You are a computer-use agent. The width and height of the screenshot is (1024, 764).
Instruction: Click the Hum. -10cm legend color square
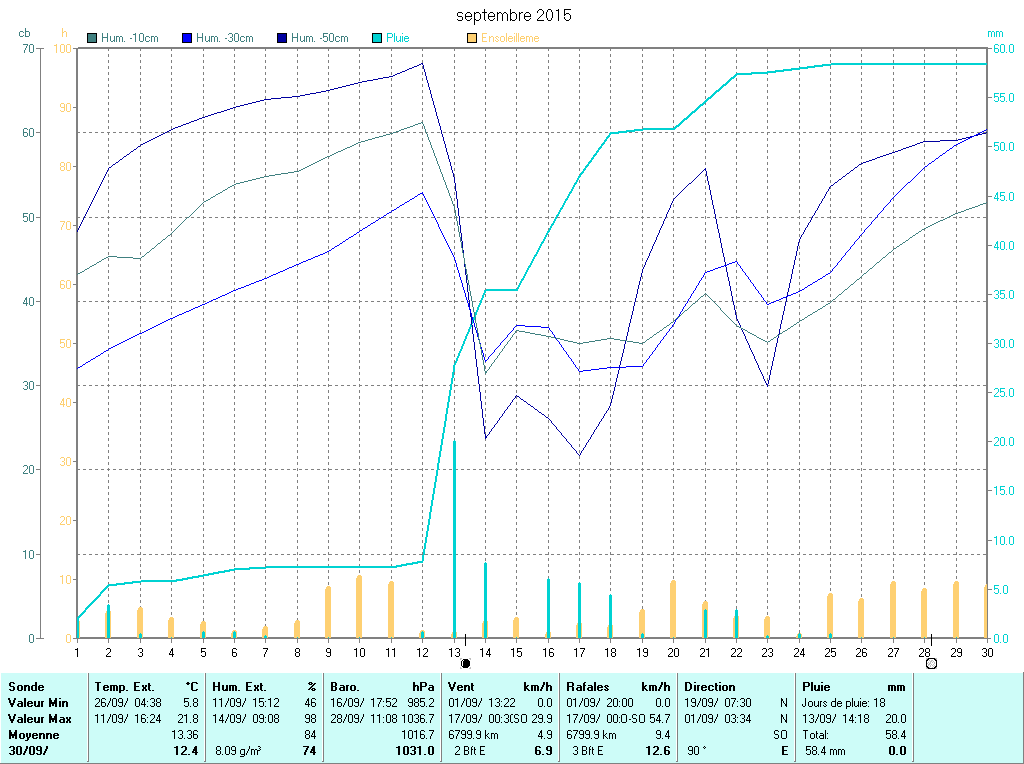[93, 38]
